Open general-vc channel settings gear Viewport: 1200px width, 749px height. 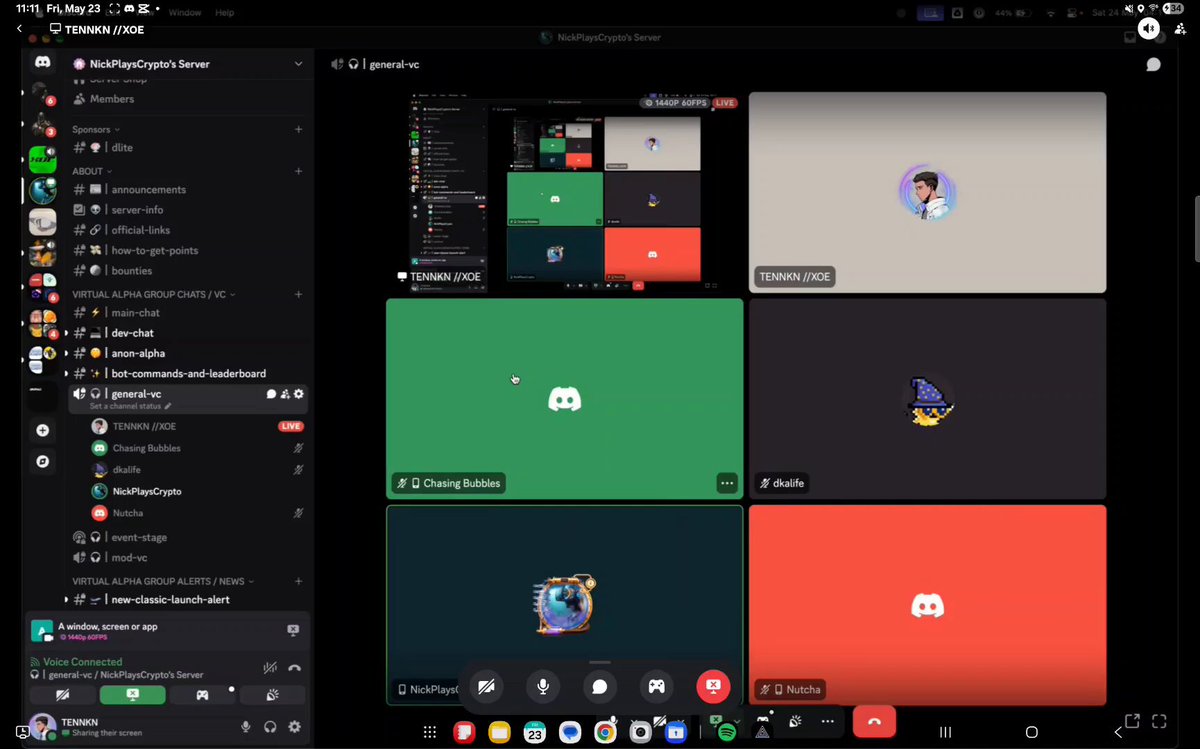click(298, 394)
